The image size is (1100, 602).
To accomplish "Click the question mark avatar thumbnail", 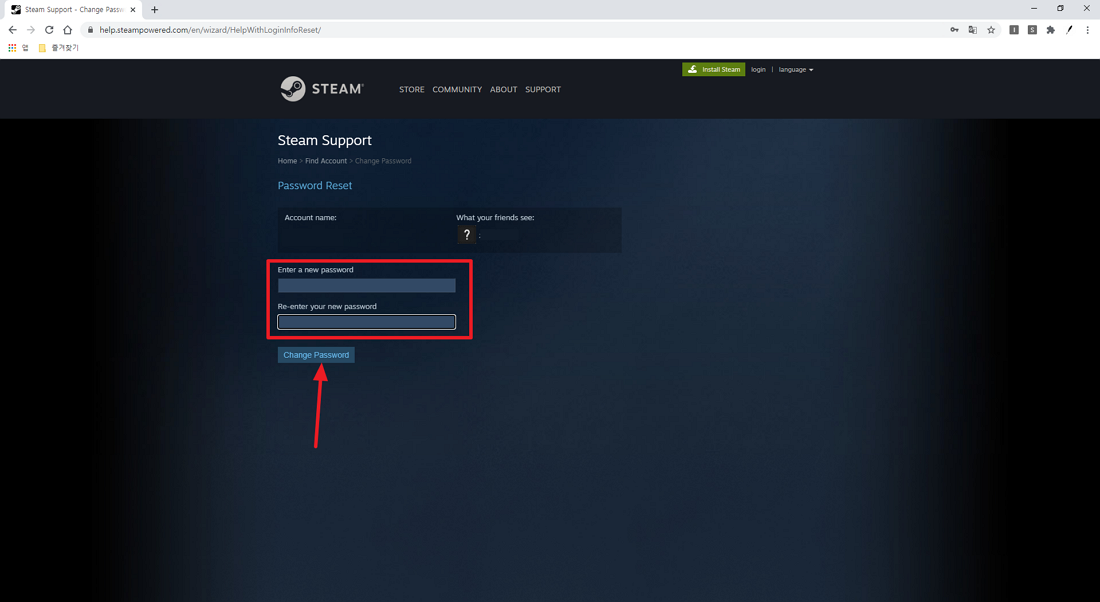I will coord(467,234).
